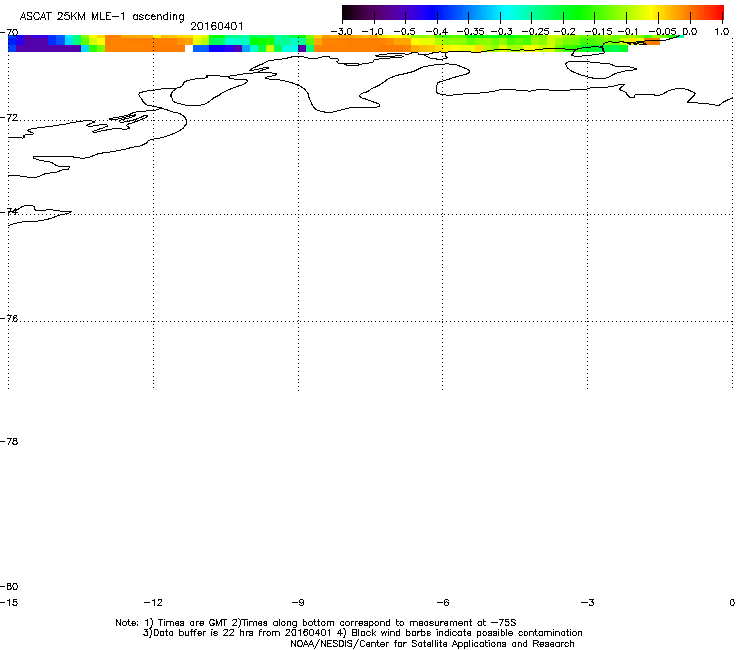Click the -0.05 color scale label
740x650 pixels.
(x=663, y=32)
